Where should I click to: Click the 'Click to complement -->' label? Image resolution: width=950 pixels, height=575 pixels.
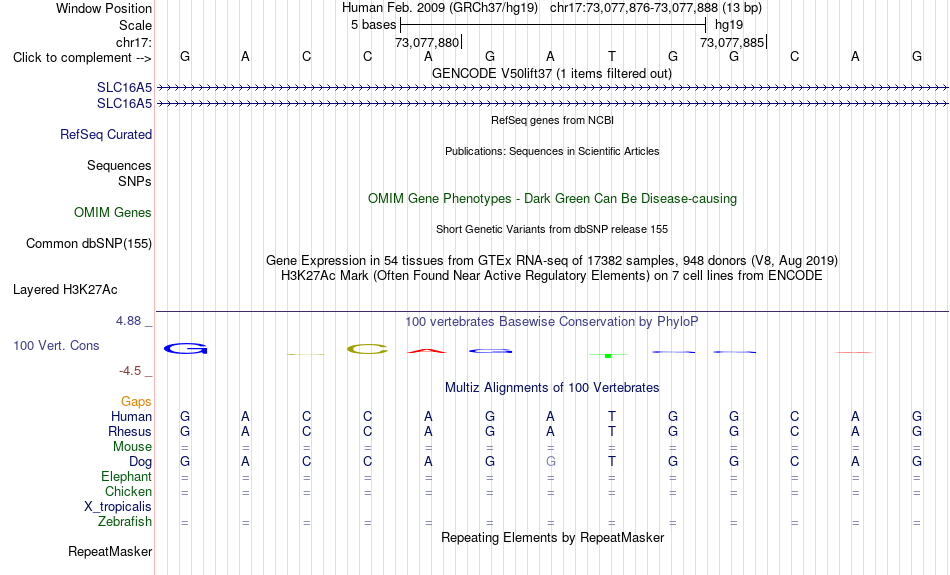[x=82, y=58]
